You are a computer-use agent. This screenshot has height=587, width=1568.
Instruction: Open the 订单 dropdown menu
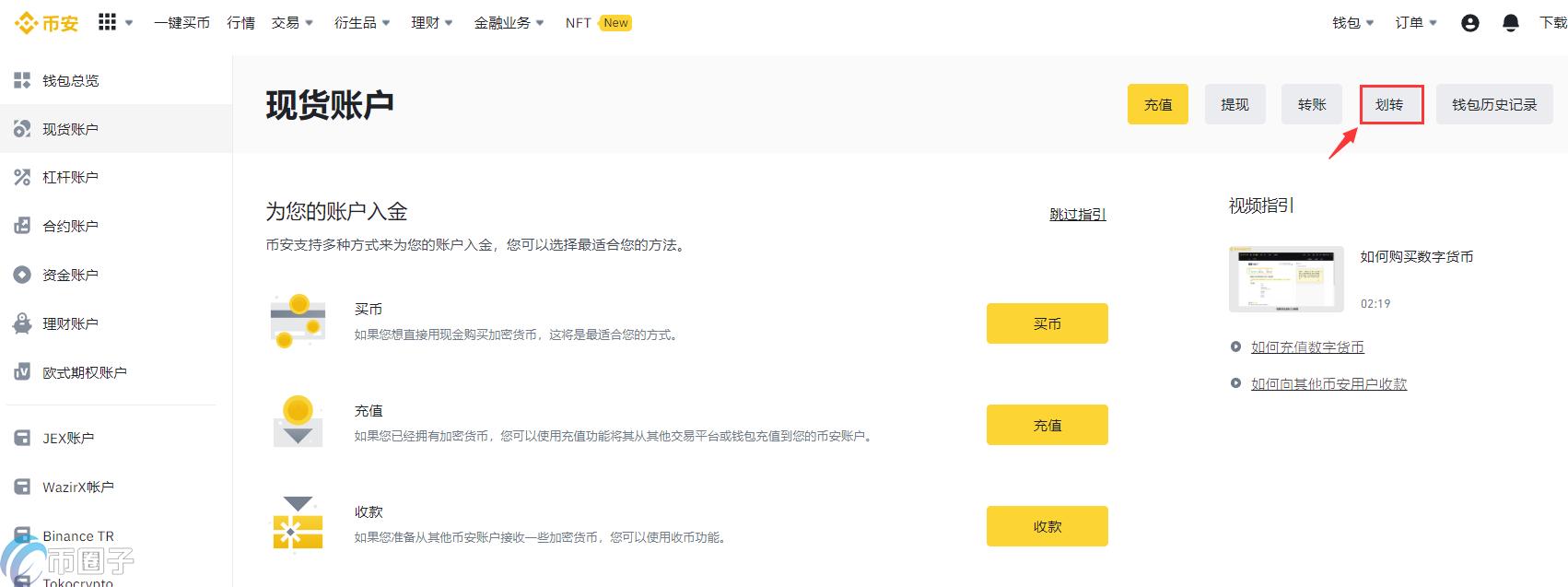pyautogui.click(x=1415, y=23)
